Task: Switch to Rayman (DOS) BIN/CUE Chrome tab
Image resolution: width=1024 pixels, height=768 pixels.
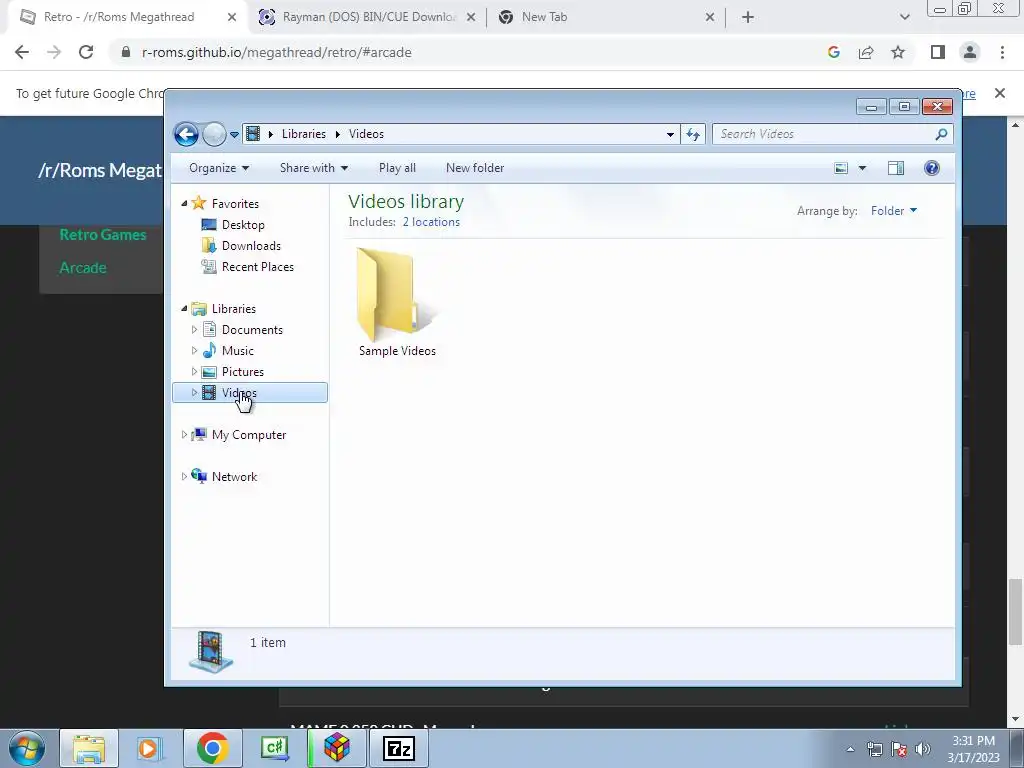Action: point(368,17)
